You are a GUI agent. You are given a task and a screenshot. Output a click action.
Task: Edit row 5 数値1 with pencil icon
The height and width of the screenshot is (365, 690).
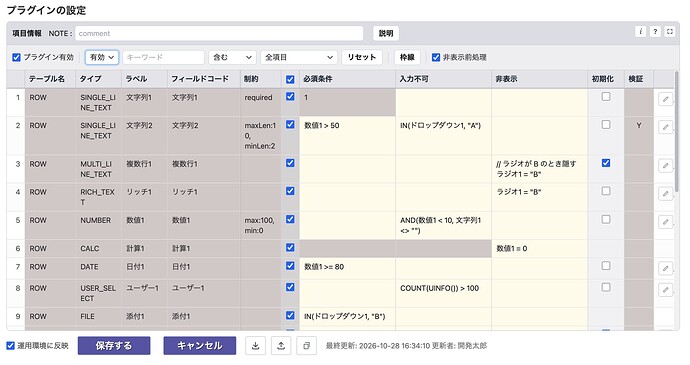pos(665,222)
